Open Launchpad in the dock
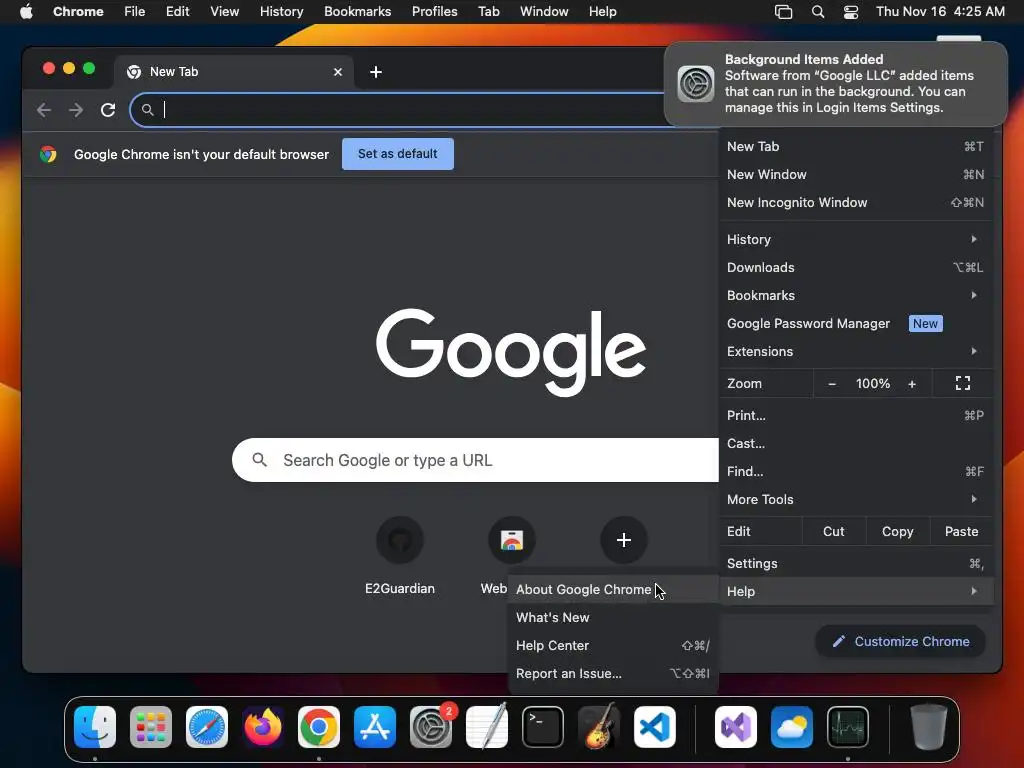 pos(151,727)
